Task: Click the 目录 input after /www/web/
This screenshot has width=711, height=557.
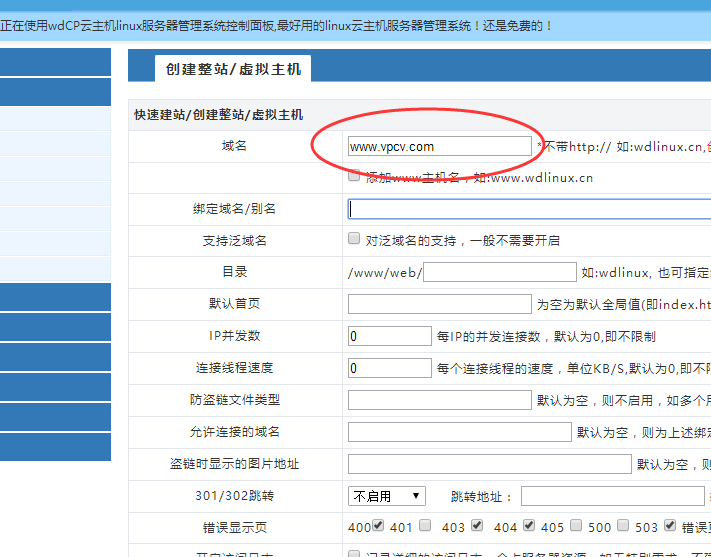Action: click(x=500, y=272)
